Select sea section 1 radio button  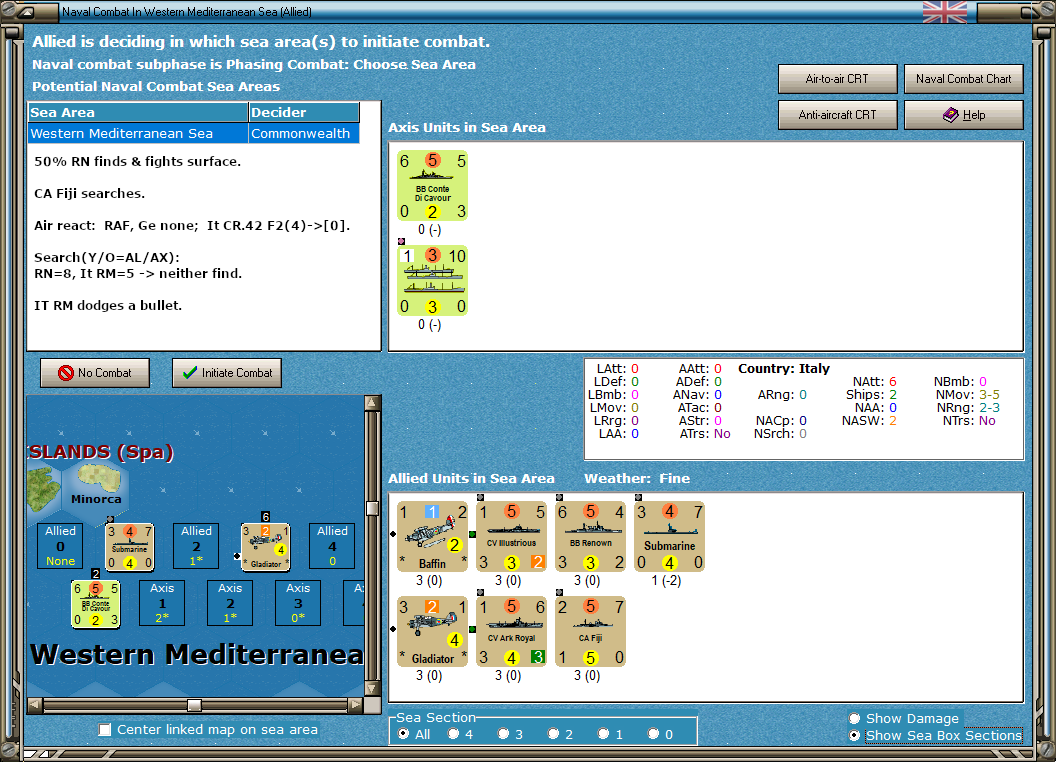[603, 734]
